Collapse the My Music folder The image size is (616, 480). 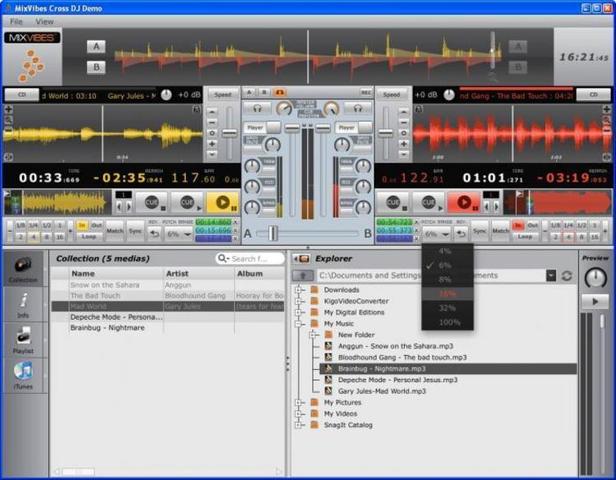(x=299, y=324)
